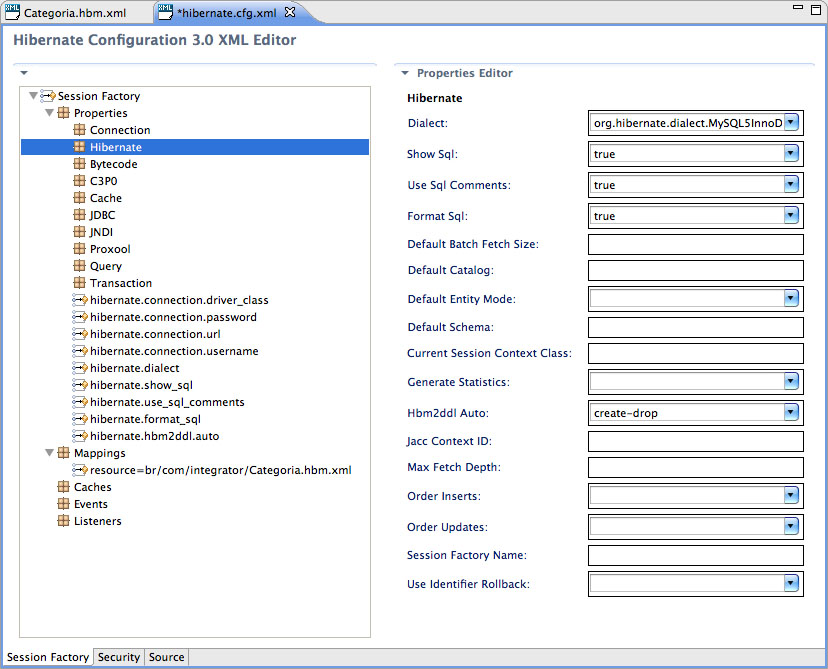
Task: Click the Proxool group icon
Action: (79, 249)
